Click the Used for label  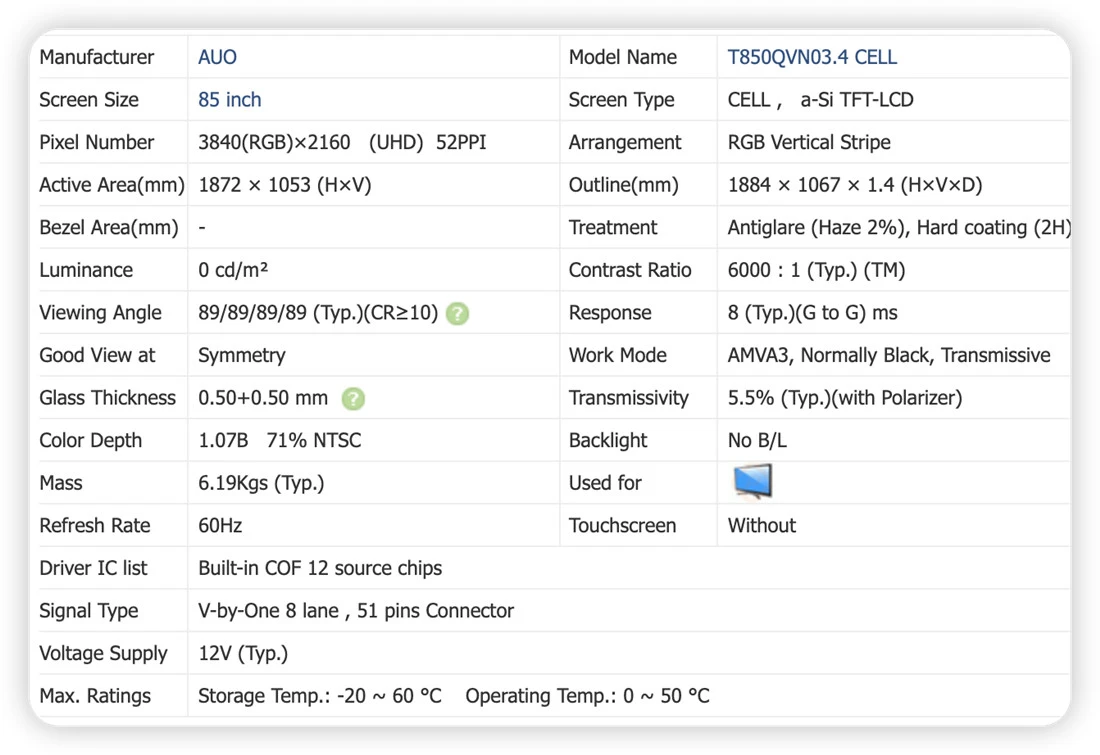605,483
